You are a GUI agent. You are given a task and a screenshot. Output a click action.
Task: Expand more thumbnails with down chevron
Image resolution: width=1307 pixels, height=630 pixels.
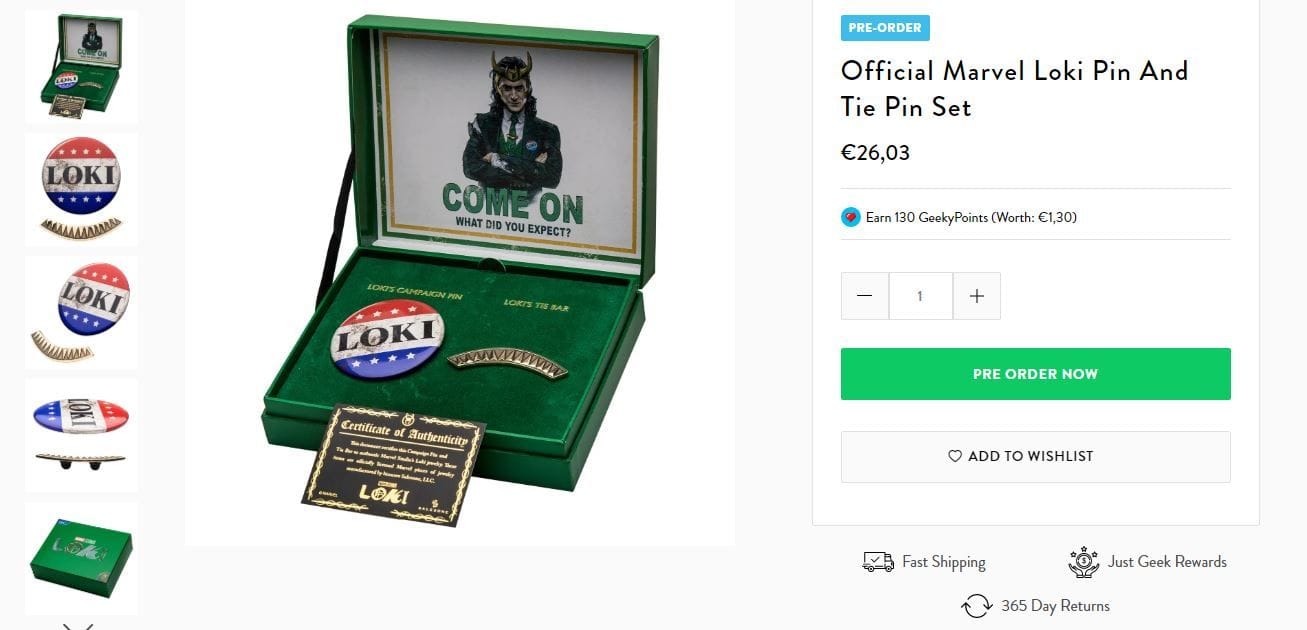78,626
